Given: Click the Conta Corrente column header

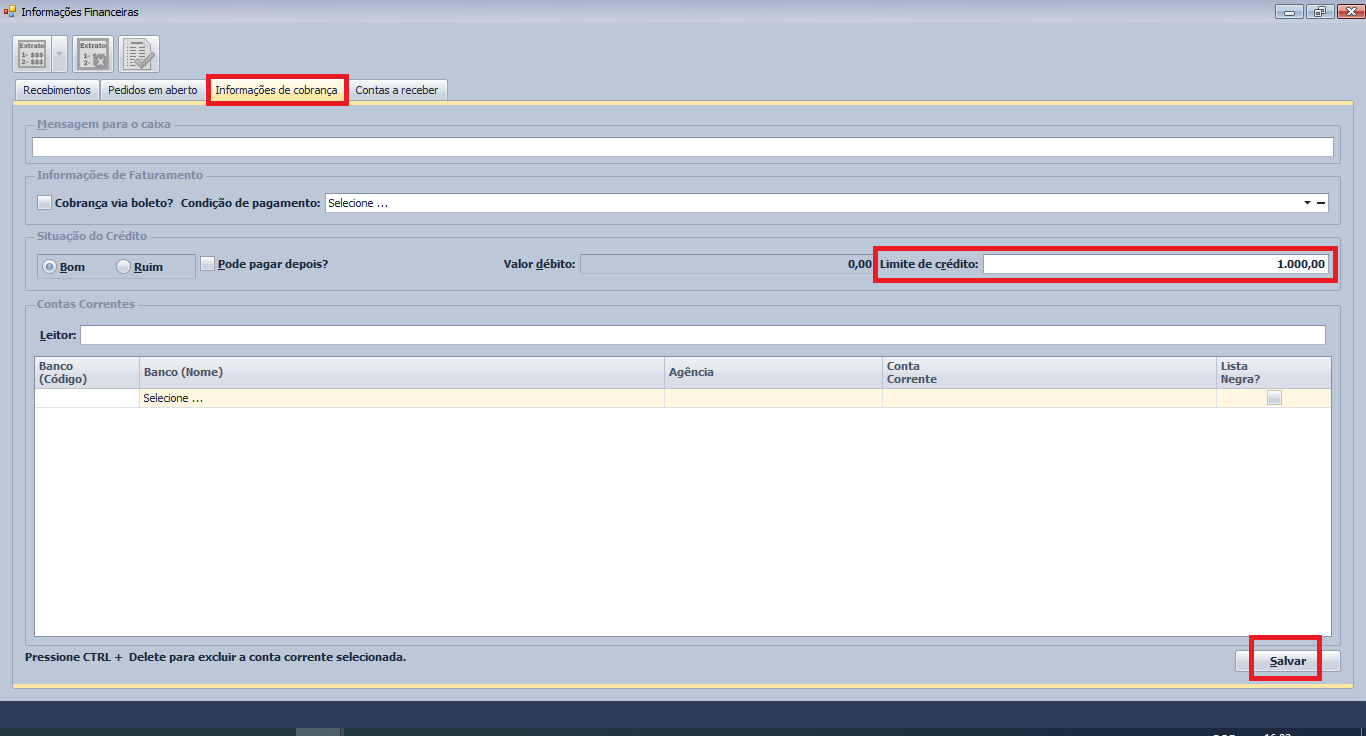Looking at the screenshot, I should [x=1049, y=373].
